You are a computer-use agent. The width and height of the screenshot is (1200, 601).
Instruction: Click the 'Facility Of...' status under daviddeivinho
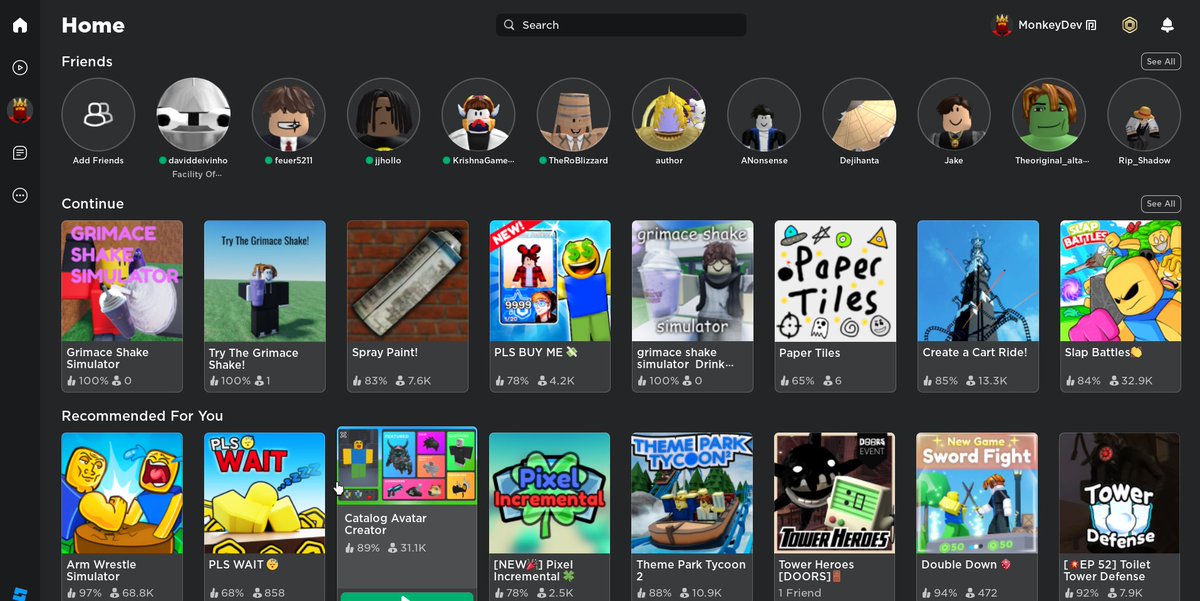196,175
